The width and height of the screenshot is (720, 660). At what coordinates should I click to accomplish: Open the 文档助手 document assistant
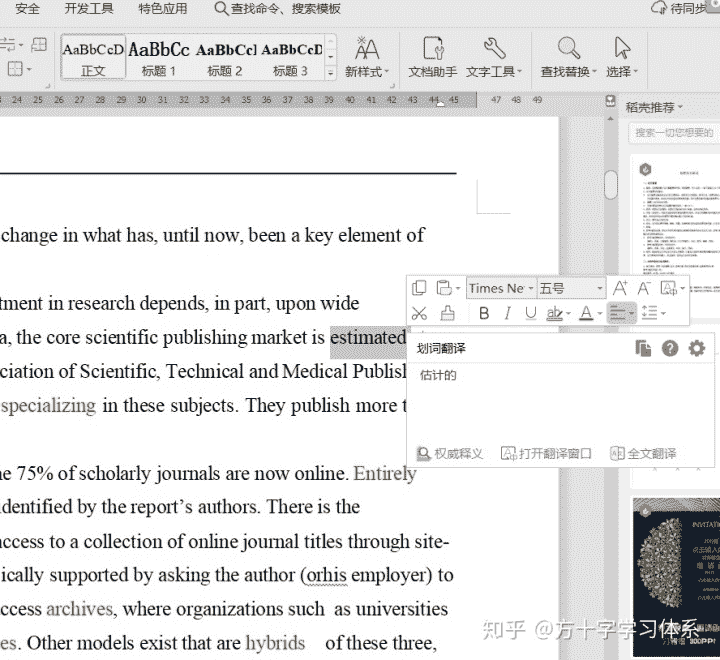click(433, 56)
